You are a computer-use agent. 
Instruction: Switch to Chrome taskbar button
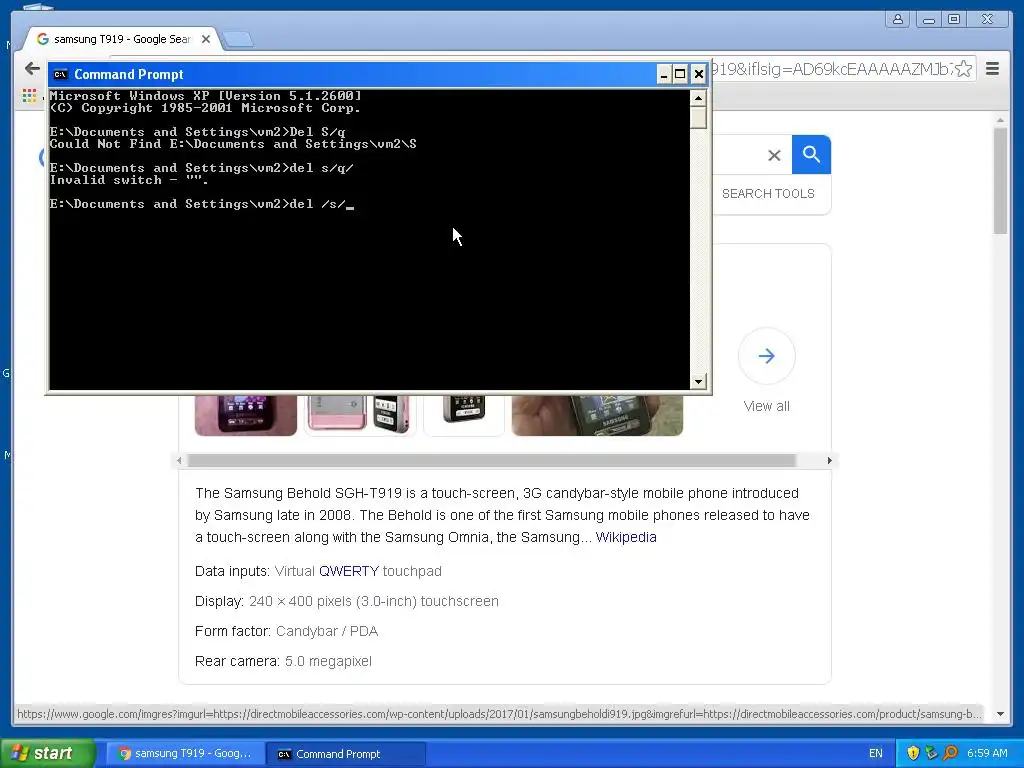pos(185,754)
